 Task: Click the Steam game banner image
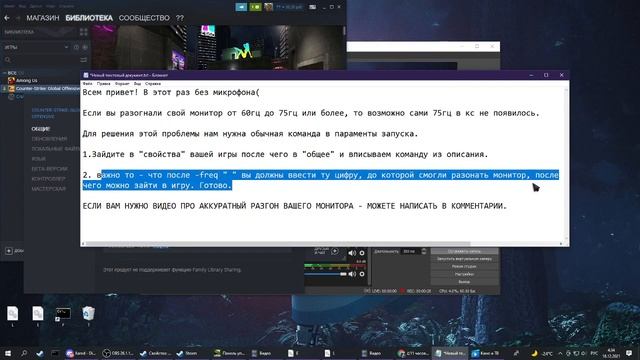(218, 47)
